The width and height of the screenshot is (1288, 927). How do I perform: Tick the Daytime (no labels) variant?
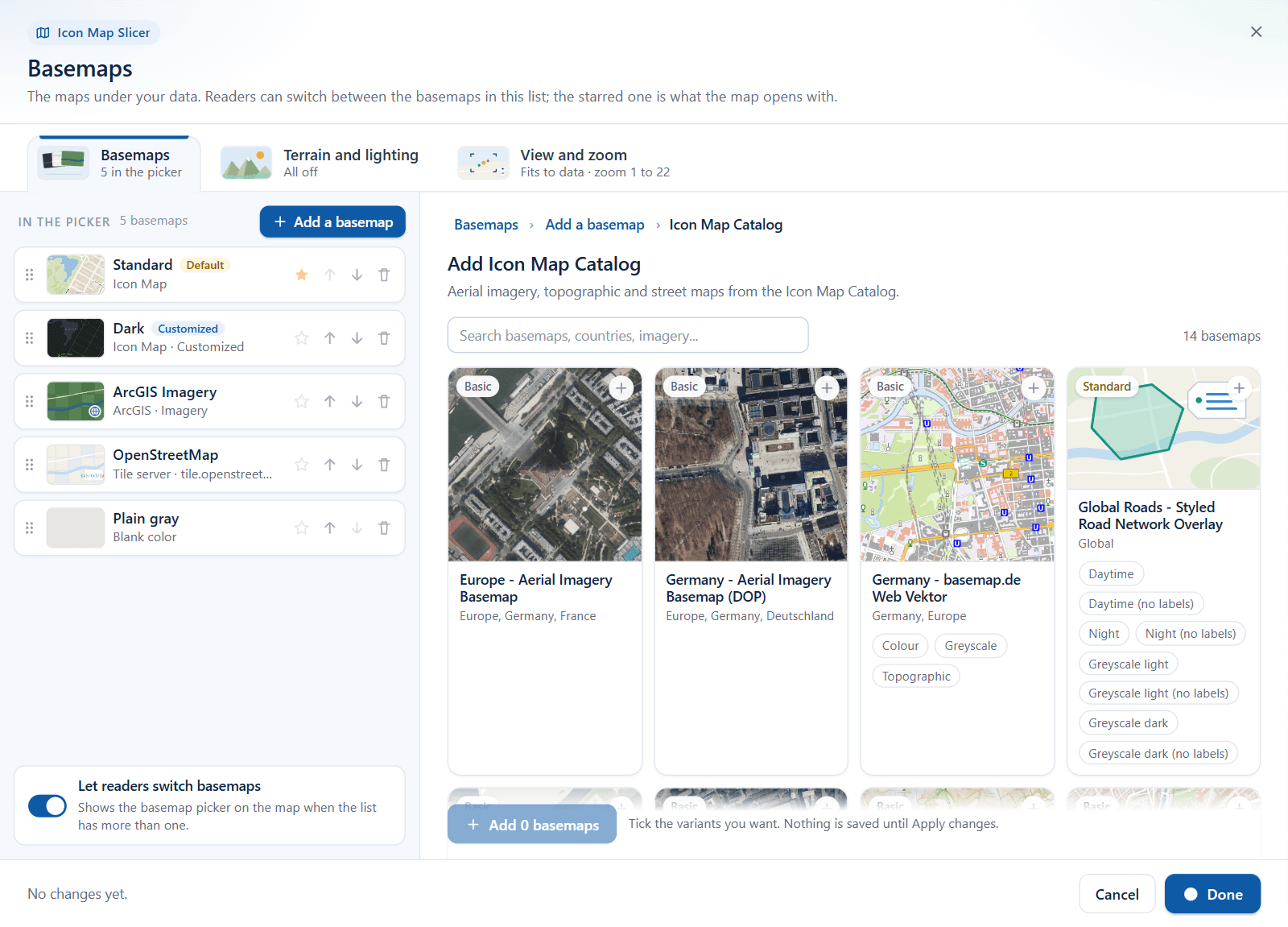pyautogui.click(x=1141, y=604)
